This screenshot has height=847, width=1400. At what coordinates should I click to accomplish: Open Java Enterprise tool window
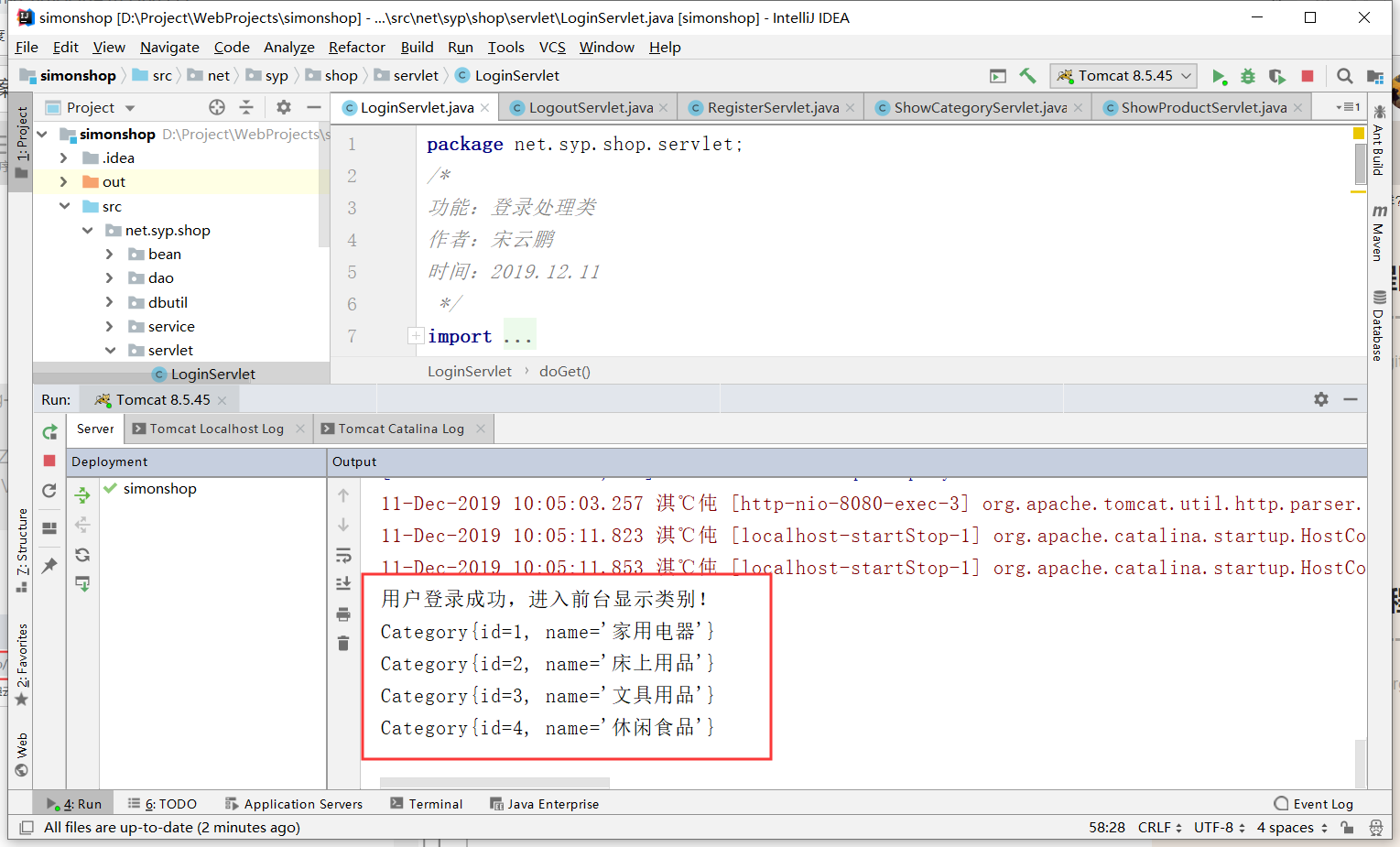[x=544, y=804]
